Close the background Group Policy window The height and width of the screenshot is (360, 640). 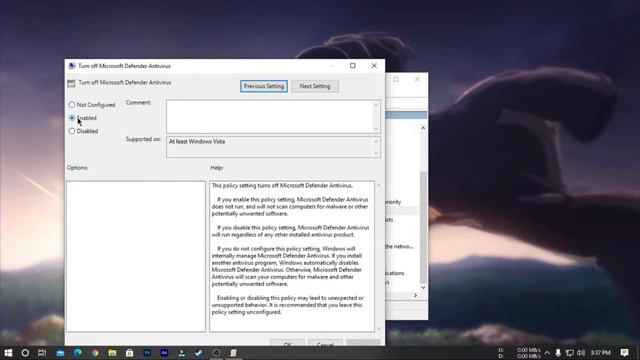tap(417, 79)
